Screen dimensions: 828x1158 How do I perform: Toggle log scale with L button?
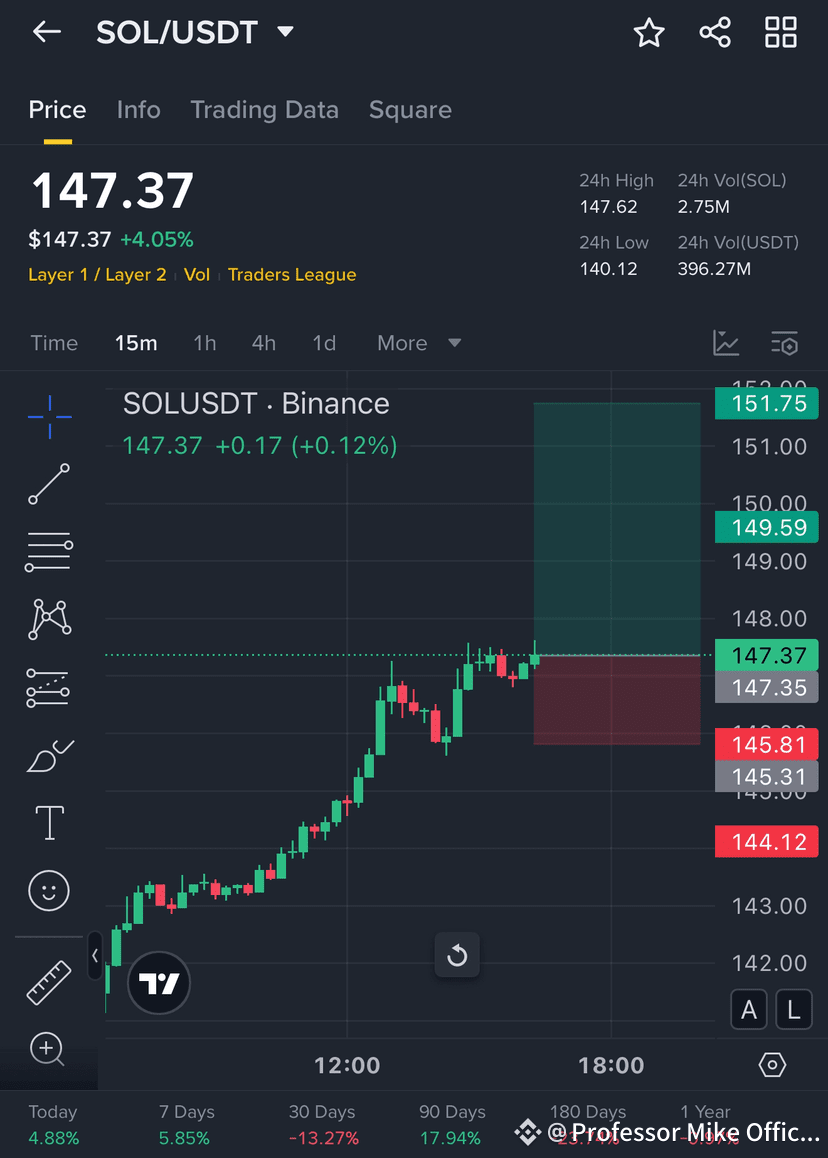pyautogui.click(x=794, y=1010)
